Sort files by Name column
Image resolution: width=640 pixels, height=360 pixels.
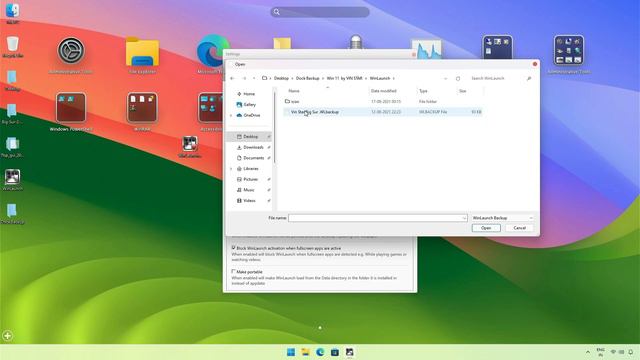click(294, 91)
